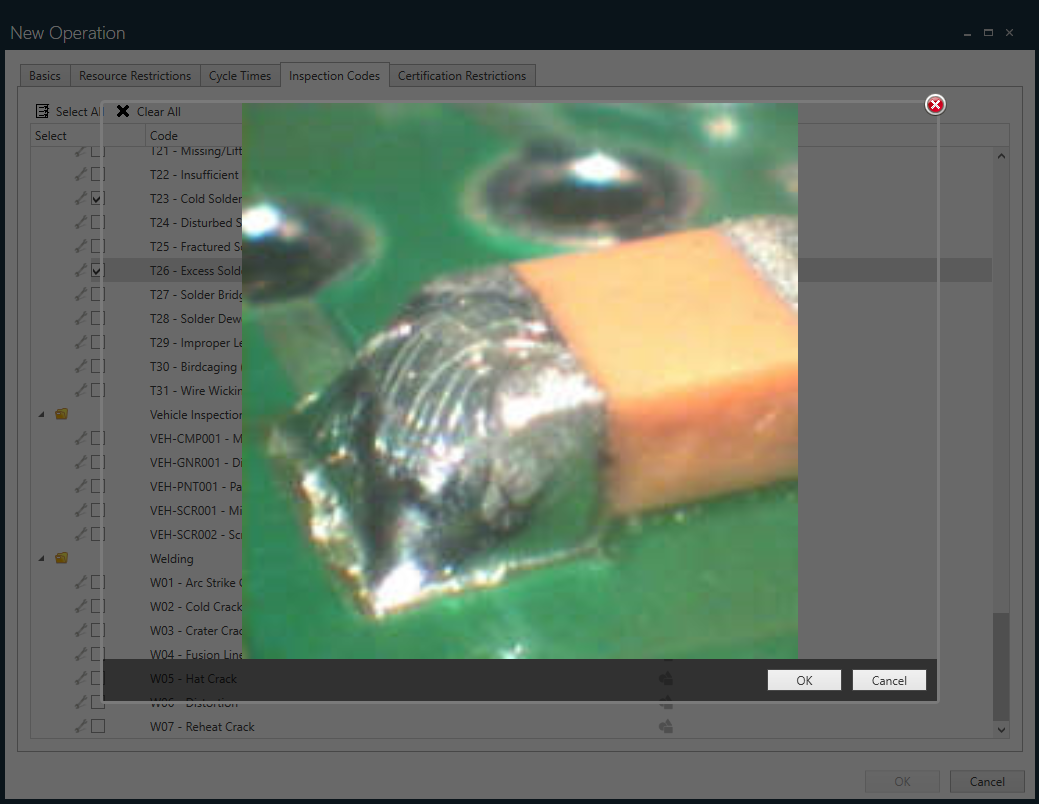Click the down arrow on the list scrollbar
Viewport: 1039px width, 804px height.
point(1001,729)
